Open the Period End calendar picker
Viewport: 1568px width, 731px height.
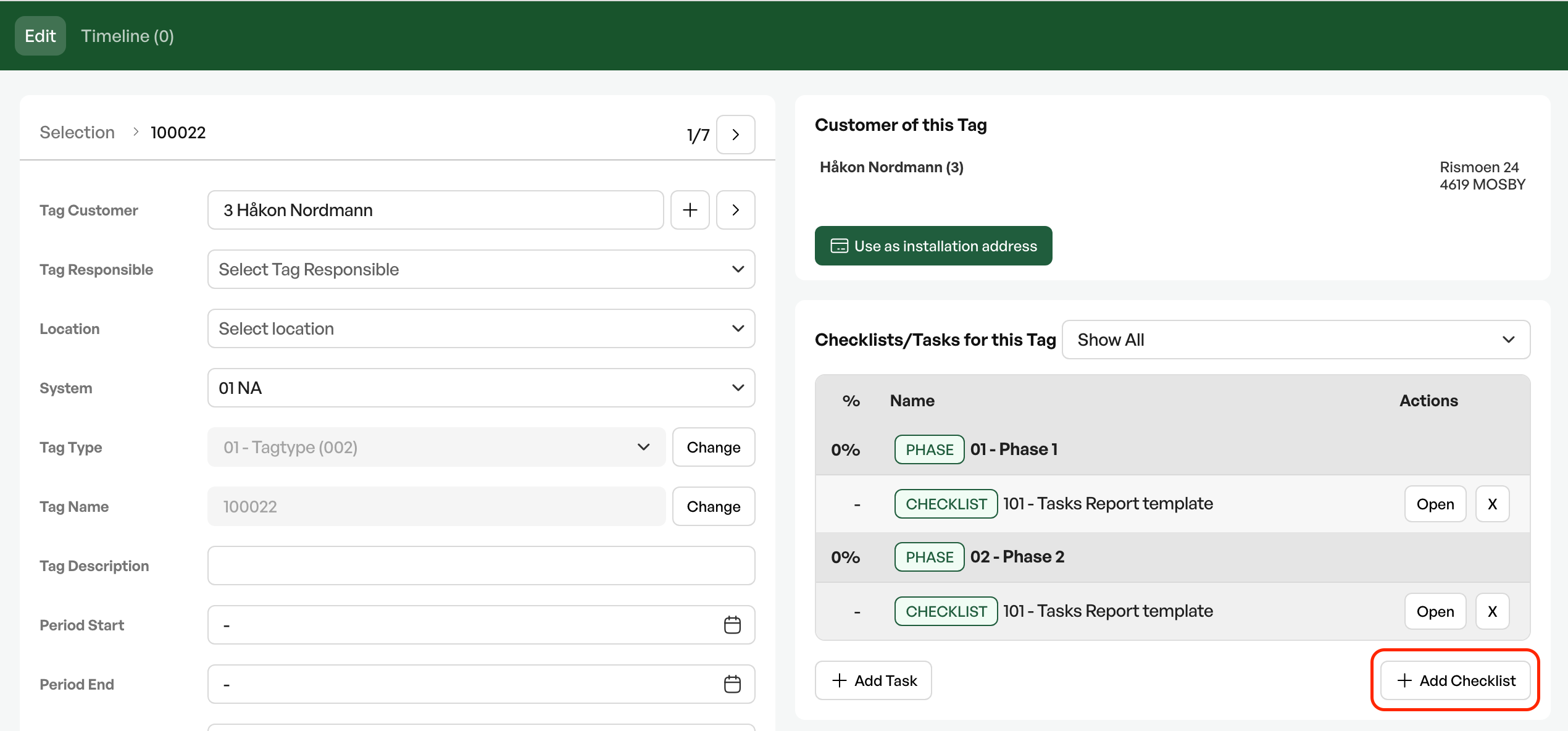click(x=732, y=684)
